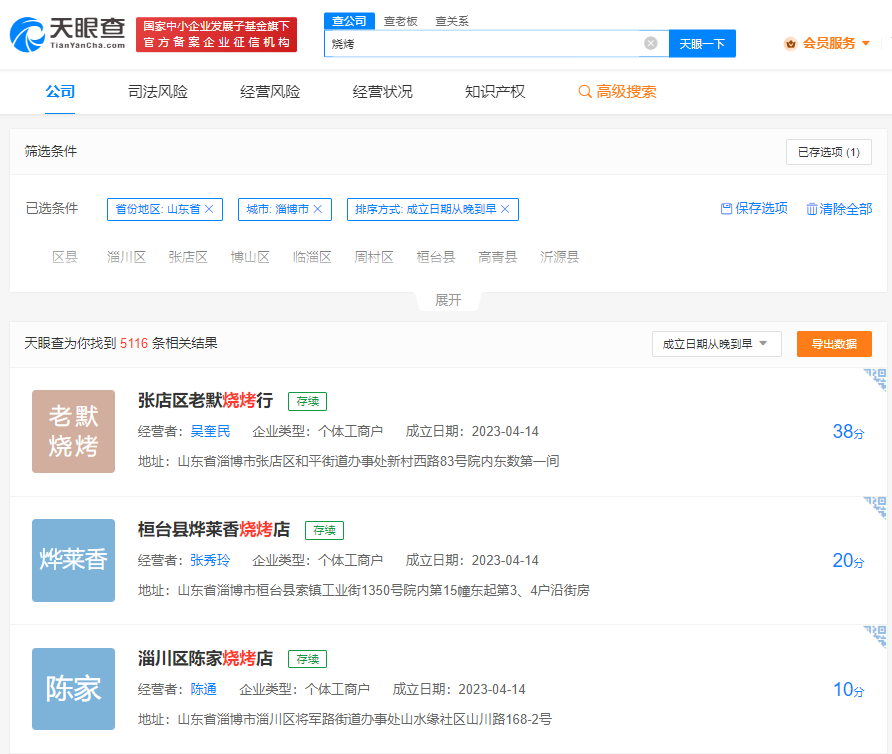The height and width of the screenshot is (754, 892).
Task: Open QR code for 淄川区陈家烧烤店
Action: click(876, 636)
